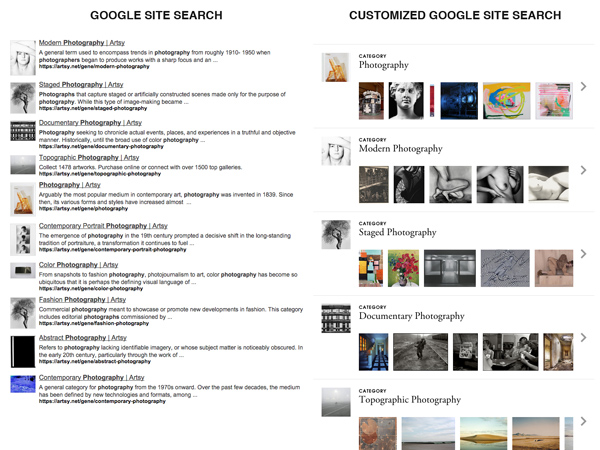600x450 pixels.
Task: Select the red flowers painting thumbnail
Action: click(x=403, y=268)
